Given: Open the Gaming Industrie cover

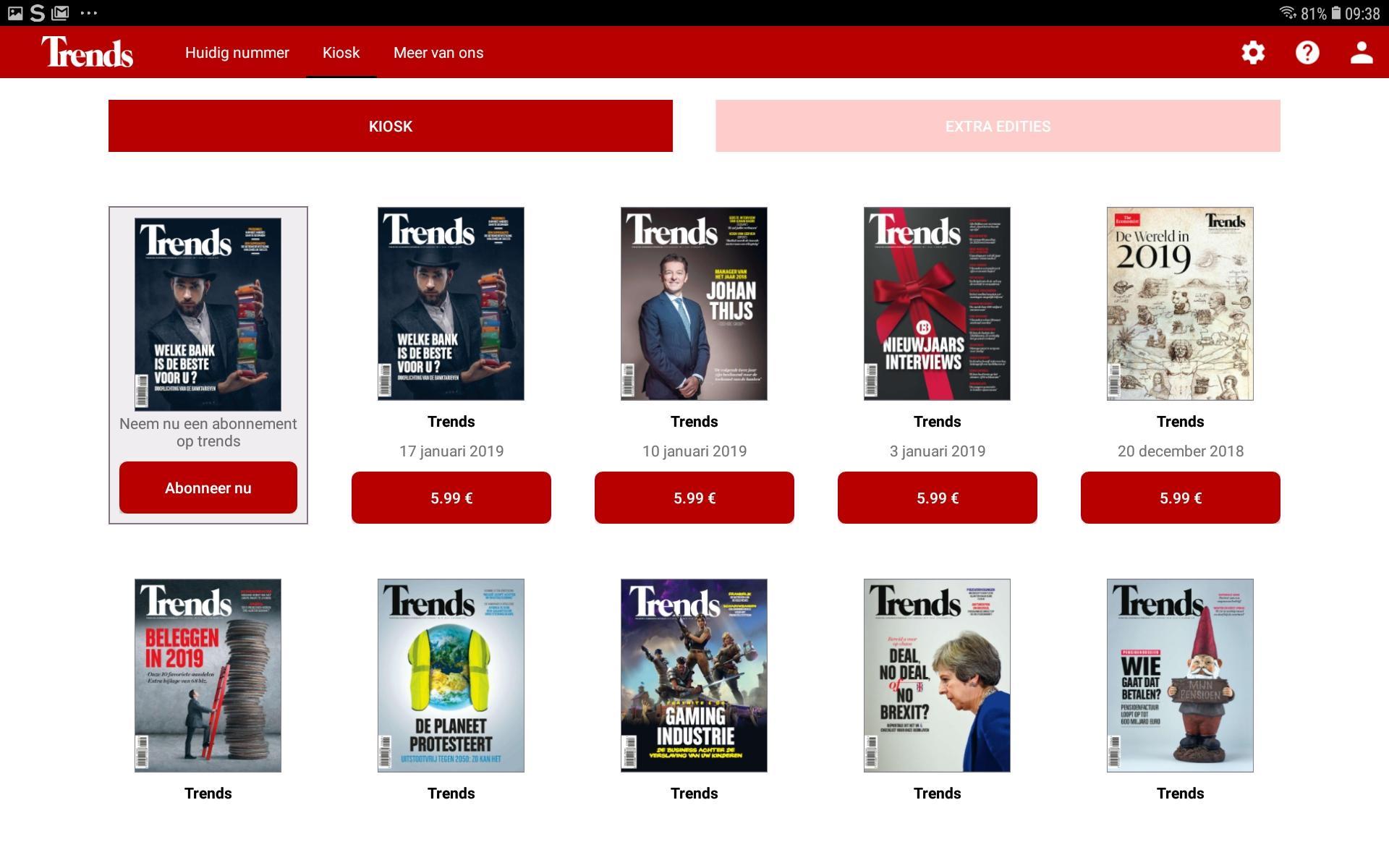Looking at the screenshot, I should click(694, 676).
